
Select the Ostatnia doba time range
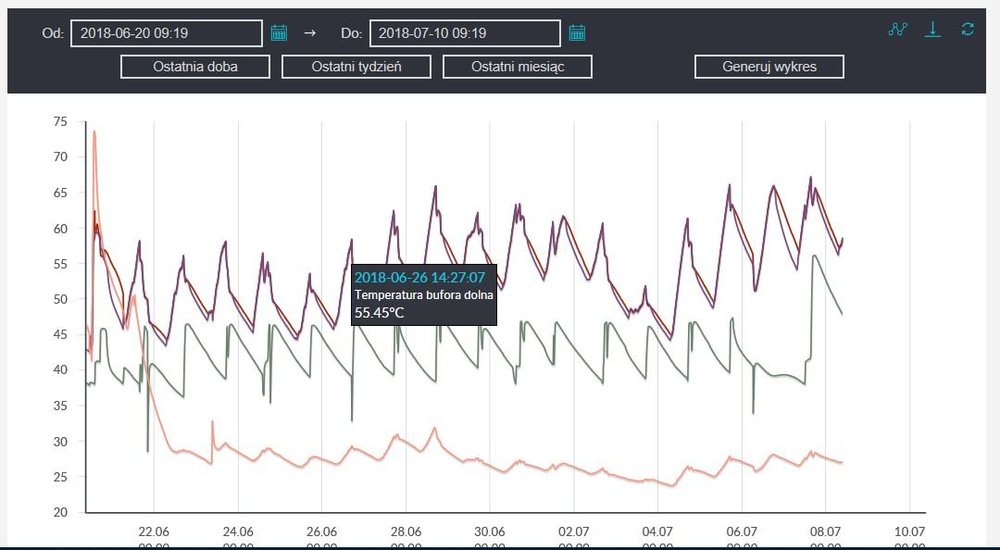click(x=196, y=67)
